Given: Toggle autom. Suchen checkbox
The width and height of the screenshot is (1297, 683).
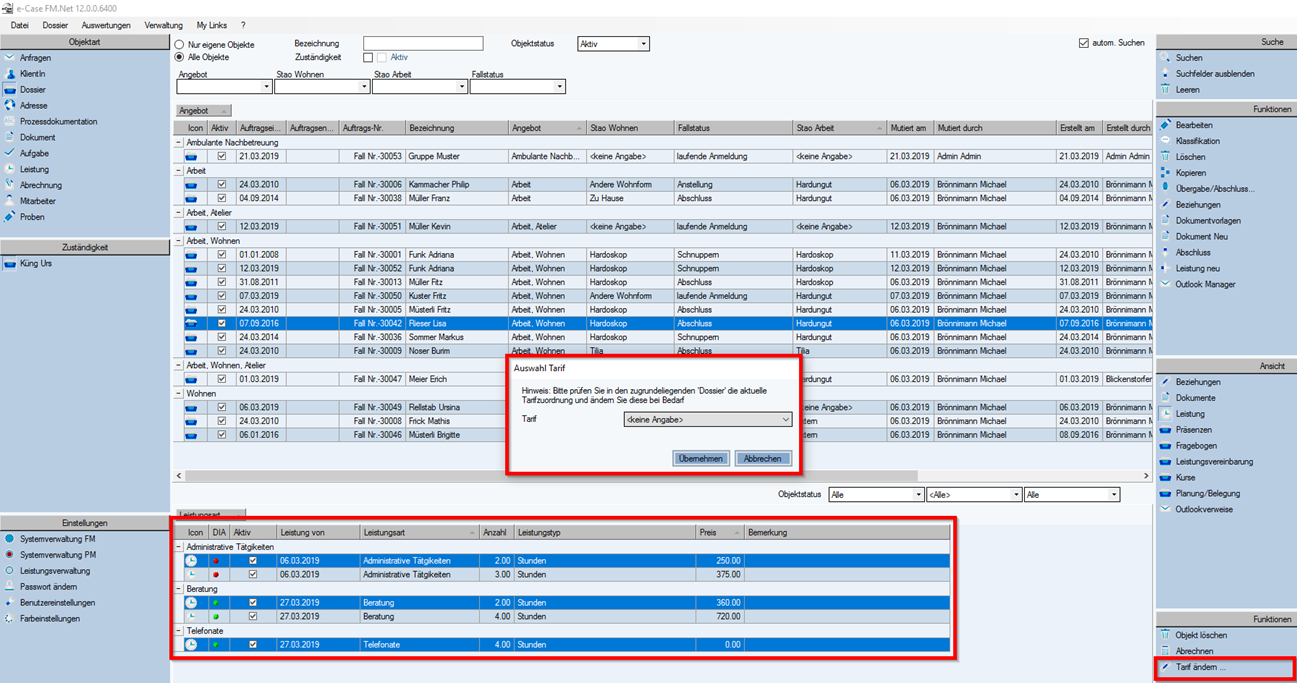Looking at the screenshot, I should point(1084,43).
